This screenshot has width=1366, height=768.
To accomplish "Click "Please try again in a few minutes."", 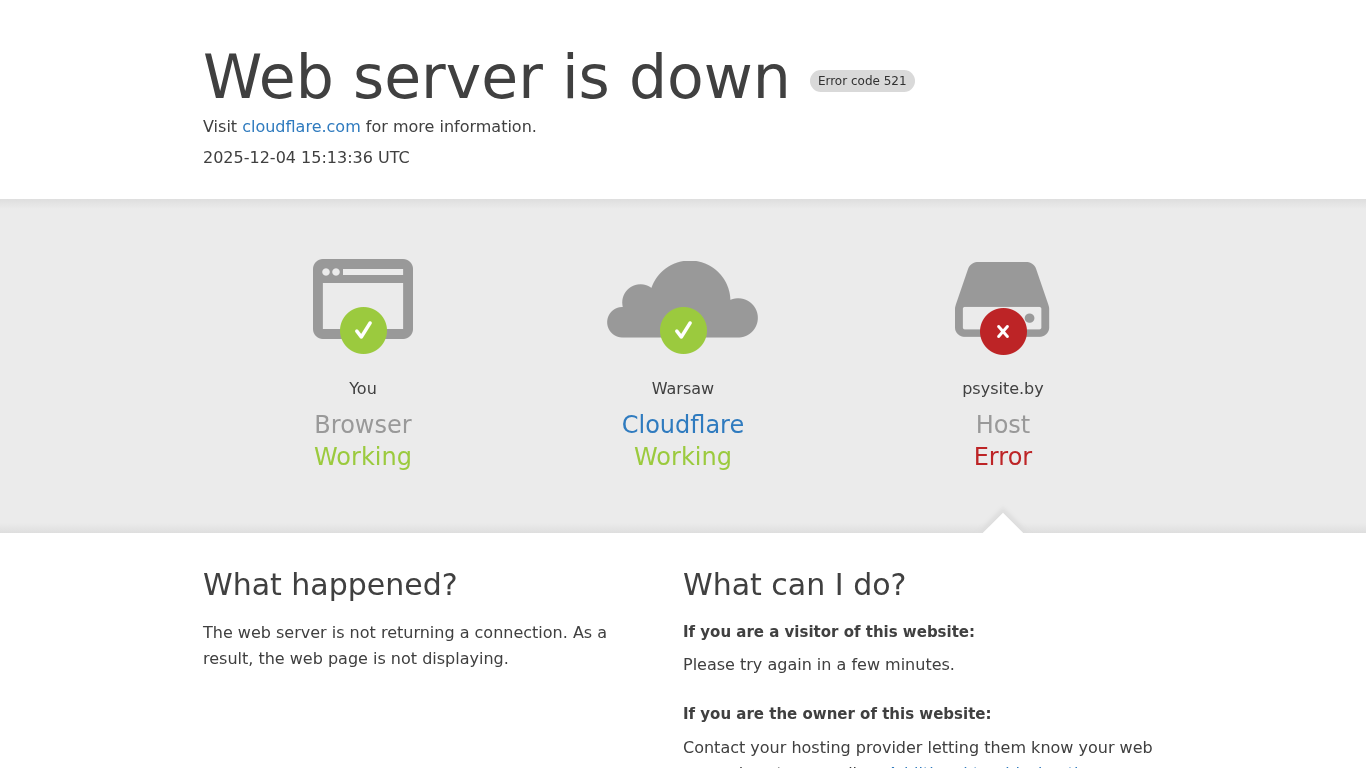I will 819,665.
